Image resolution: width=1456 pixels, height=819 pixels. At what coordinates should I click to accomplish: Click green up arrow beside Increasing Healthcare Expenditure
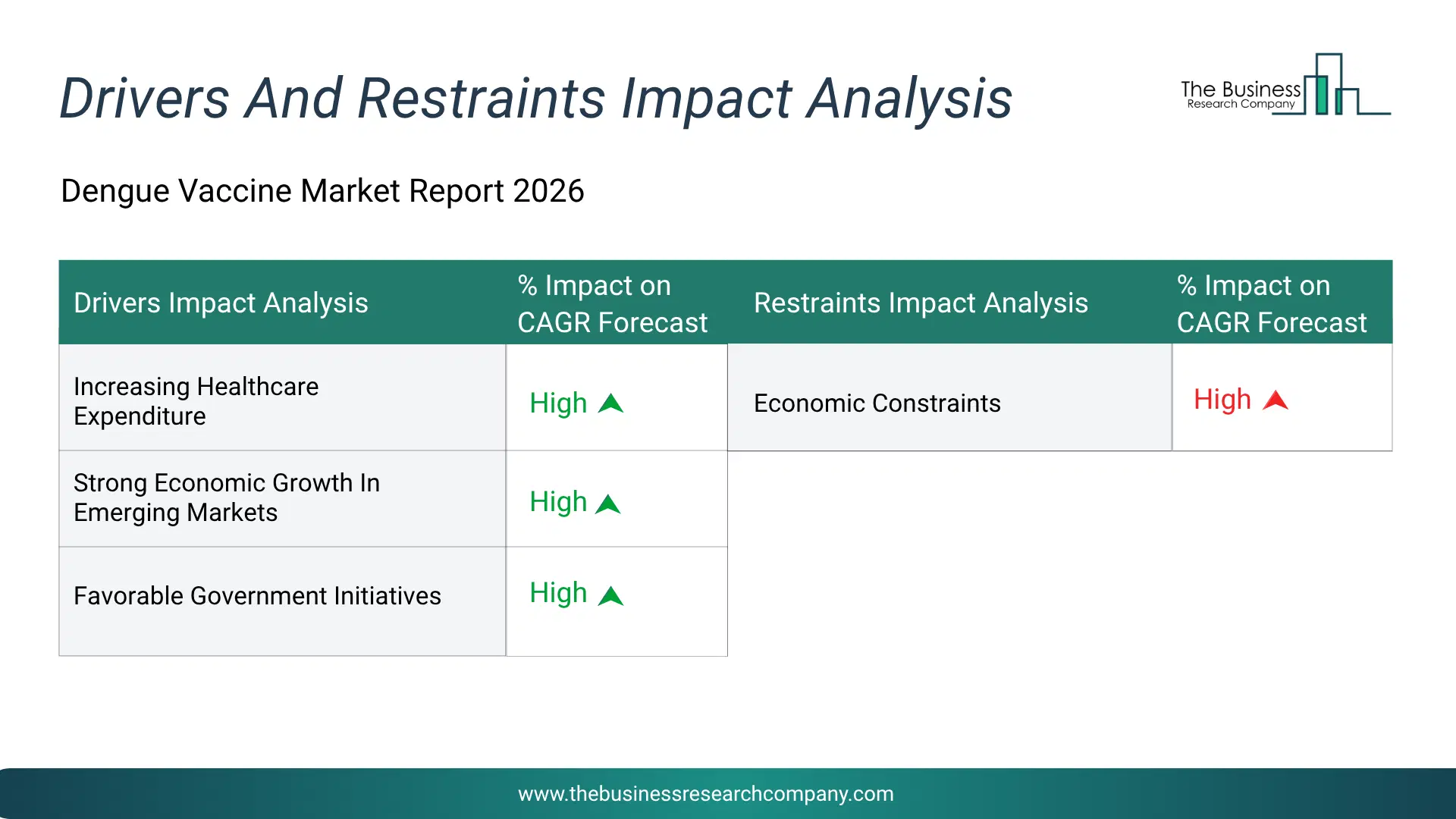click(x=610, y=403)
